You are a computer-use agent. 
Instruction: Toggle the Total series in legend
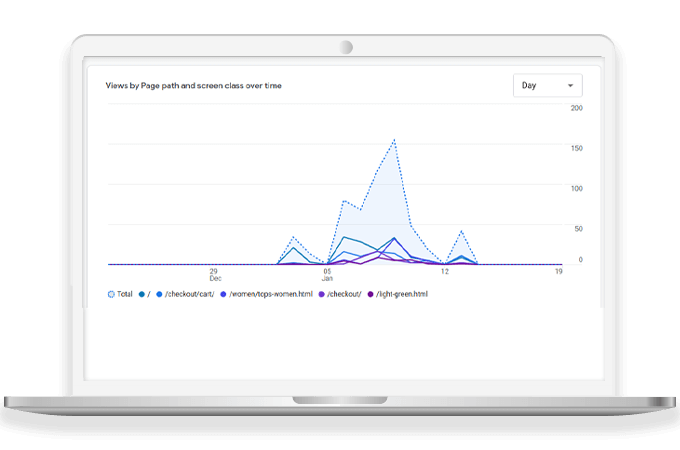[120, 294]
